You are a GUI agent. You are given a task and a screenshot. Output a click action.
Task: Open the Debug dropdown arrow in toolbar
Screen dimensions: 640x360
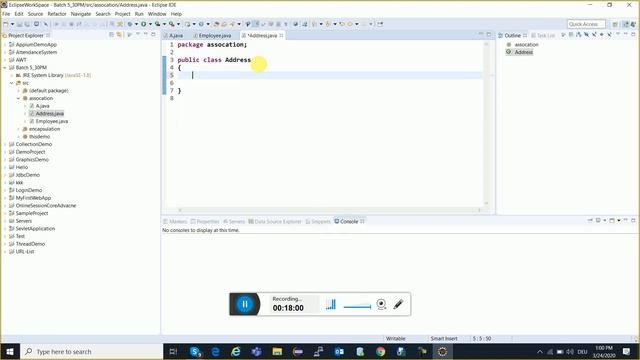coord(136,24)
